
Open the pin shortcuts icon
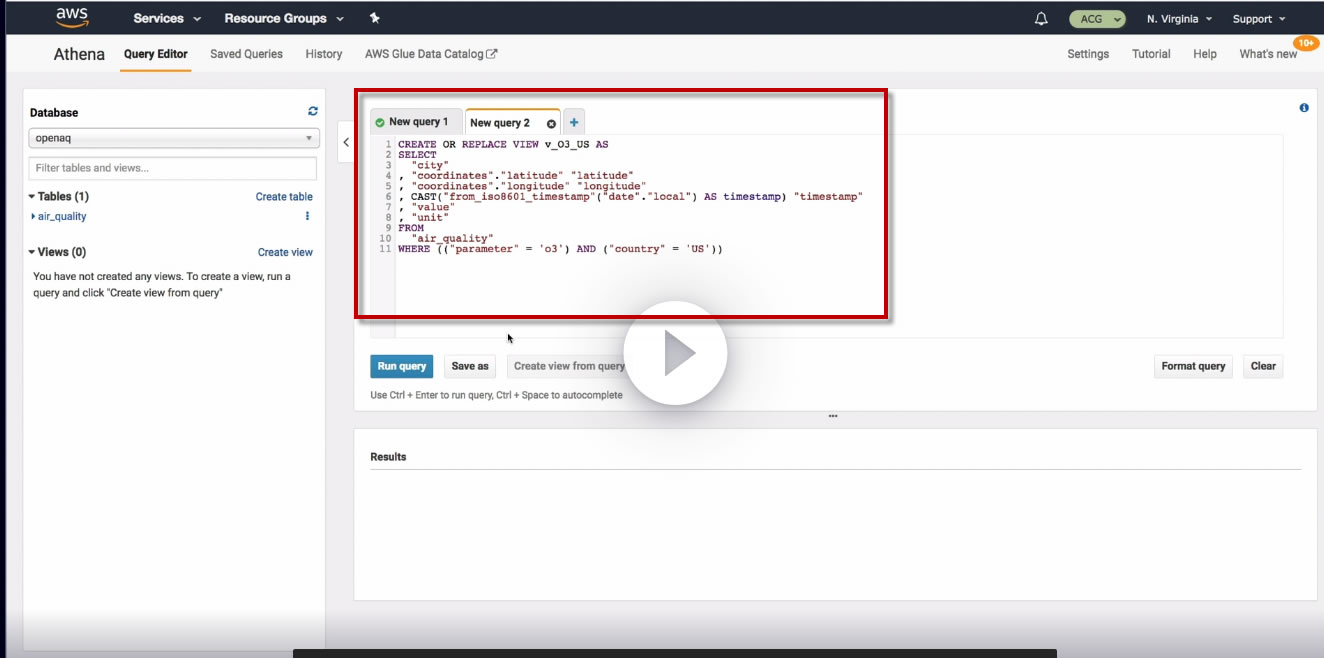(374, 18)
